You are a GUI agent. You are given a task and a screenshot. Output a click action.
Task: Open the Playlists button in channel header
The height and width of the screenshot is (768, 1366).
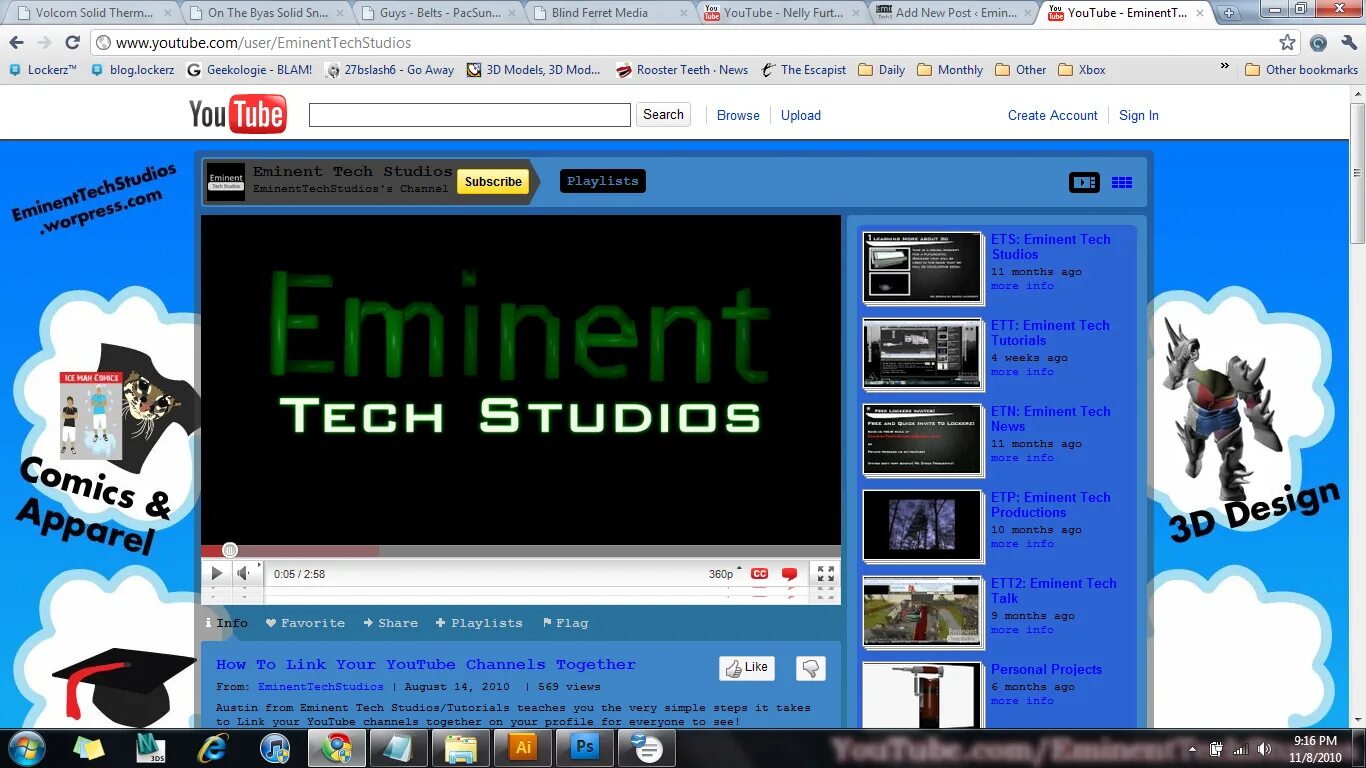pos(602,181)
